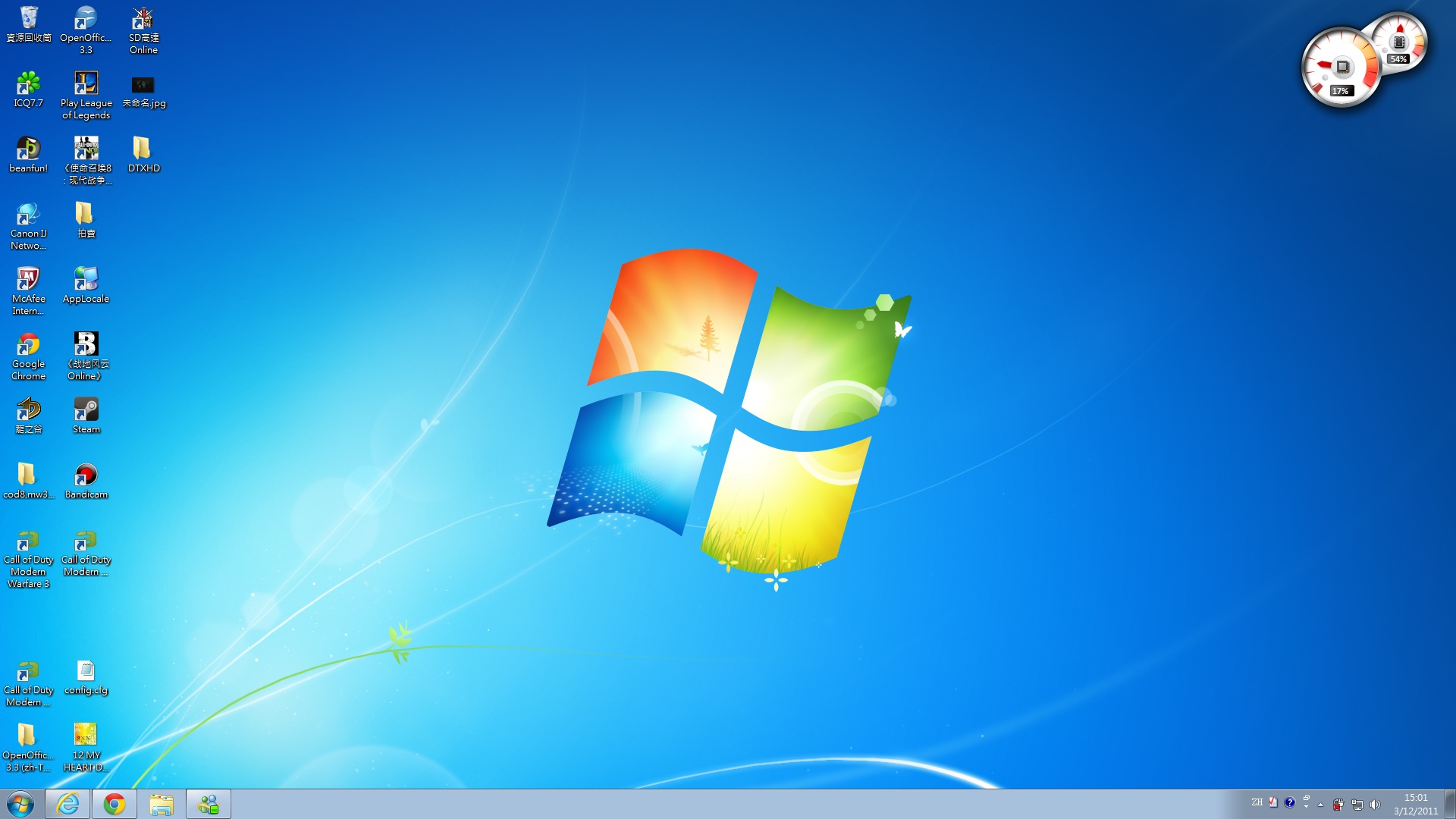Open the clock showing 15:01
1456x819 pixels.
coord(1416,804)
